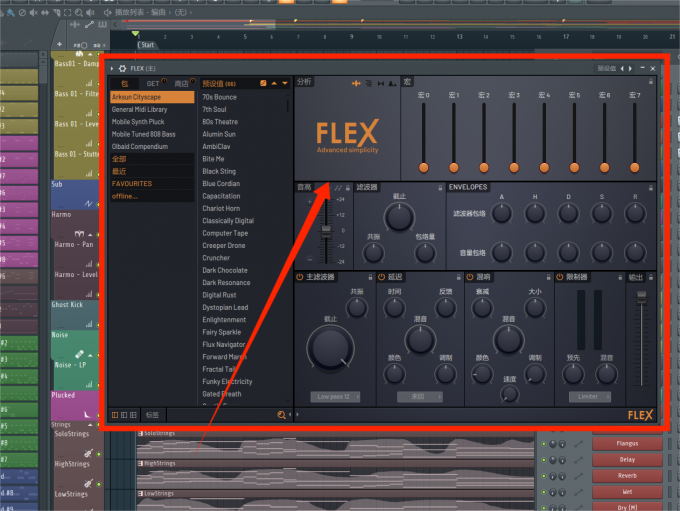Choose the 80s Theatre preset

pyautogui.click(x=220, y=122)
